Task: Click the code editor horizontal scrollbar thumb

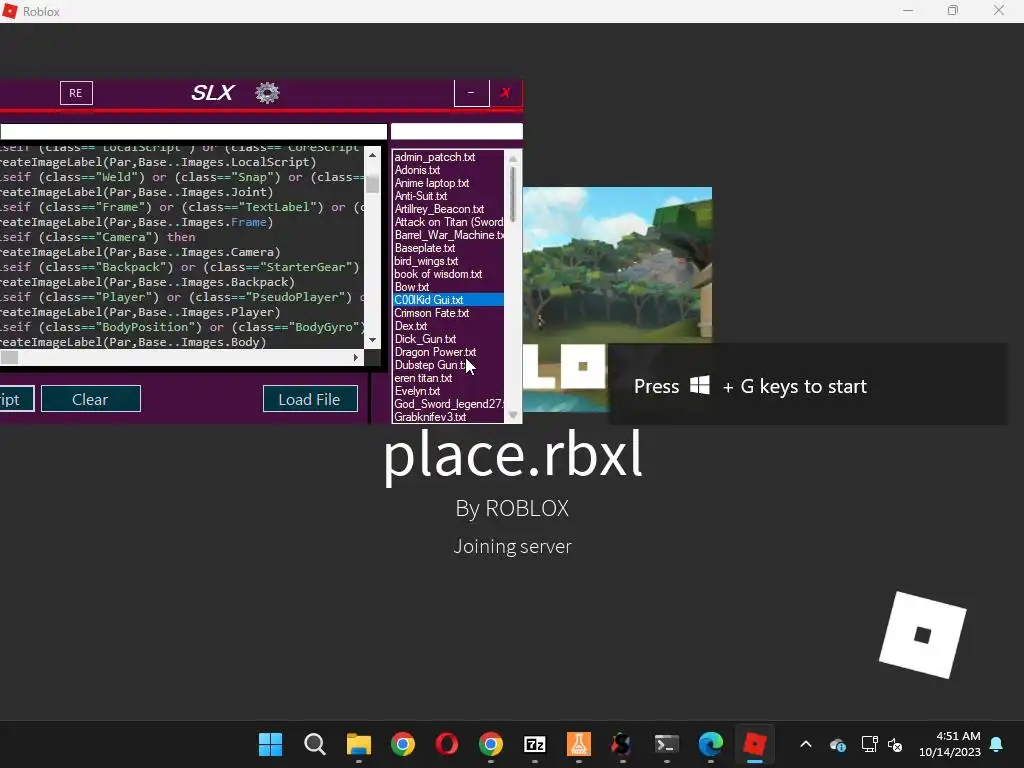Action: coord(9,357)
